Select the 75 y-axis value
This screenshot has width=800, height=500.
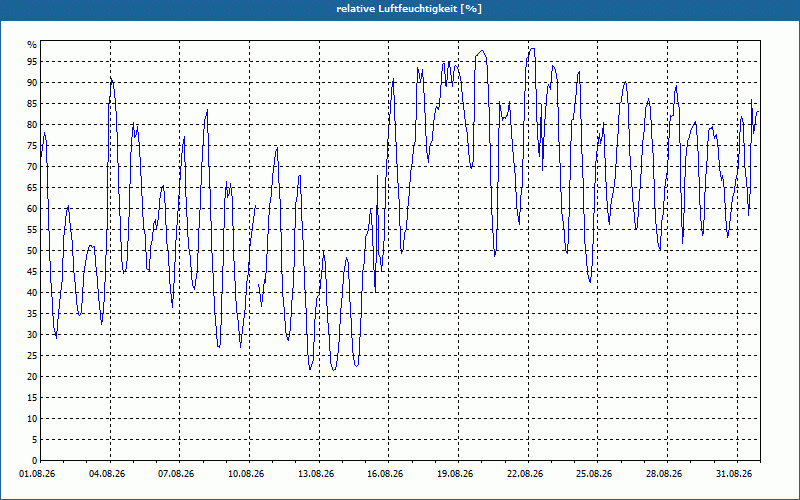point(32,145)
